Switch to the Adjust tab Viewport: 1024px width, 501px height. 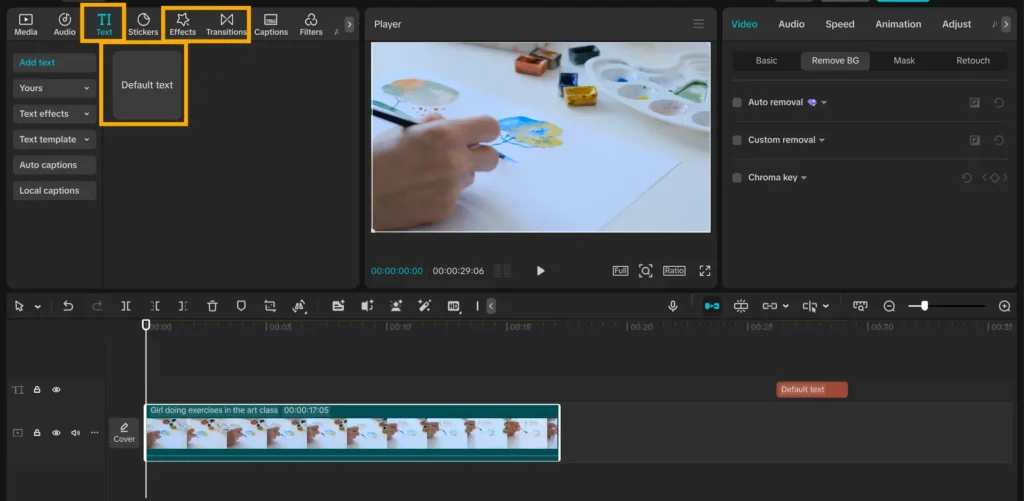(956, 24)
